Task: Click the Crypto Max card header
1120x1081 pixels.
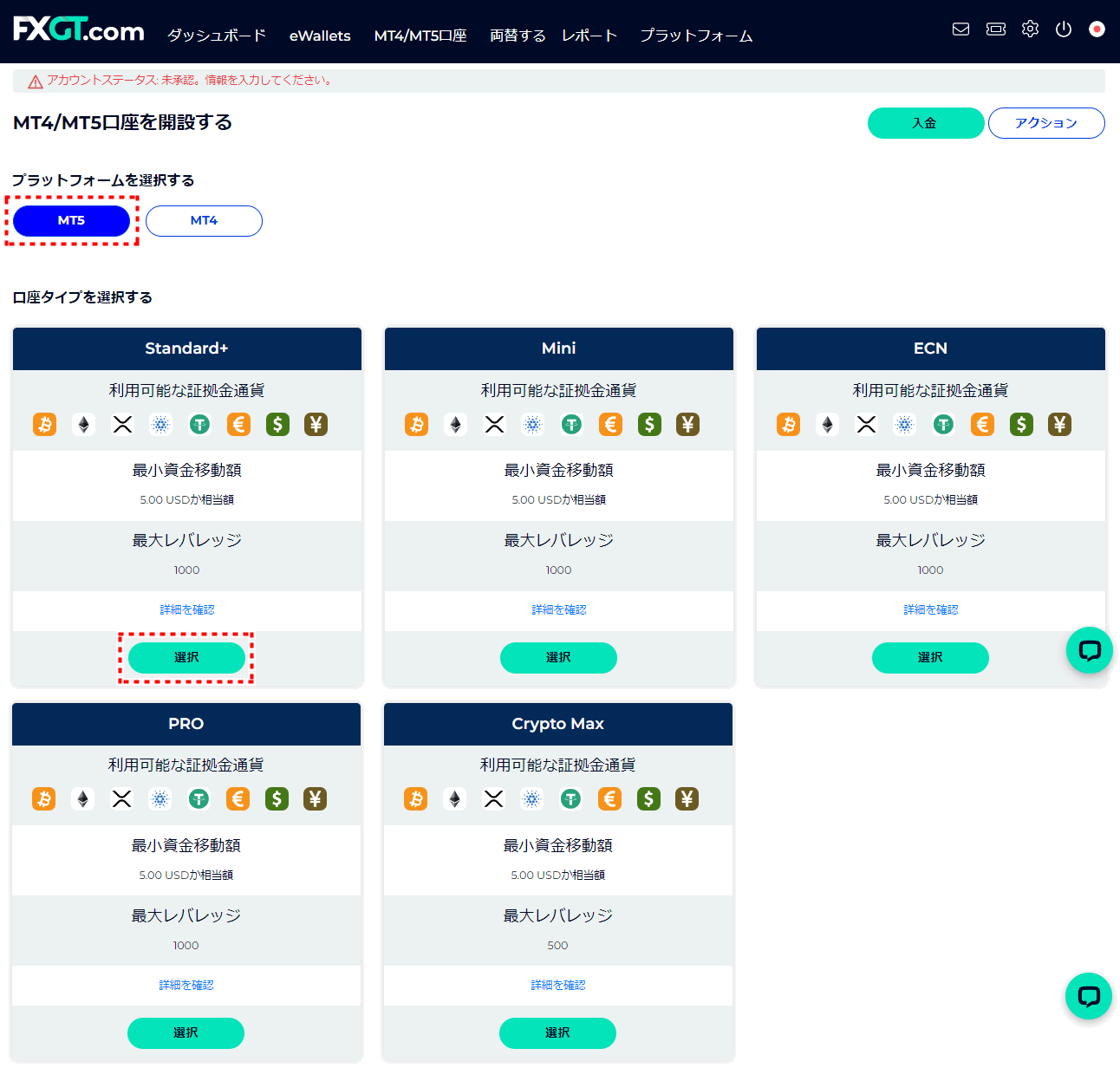Action: coord(558,724)
